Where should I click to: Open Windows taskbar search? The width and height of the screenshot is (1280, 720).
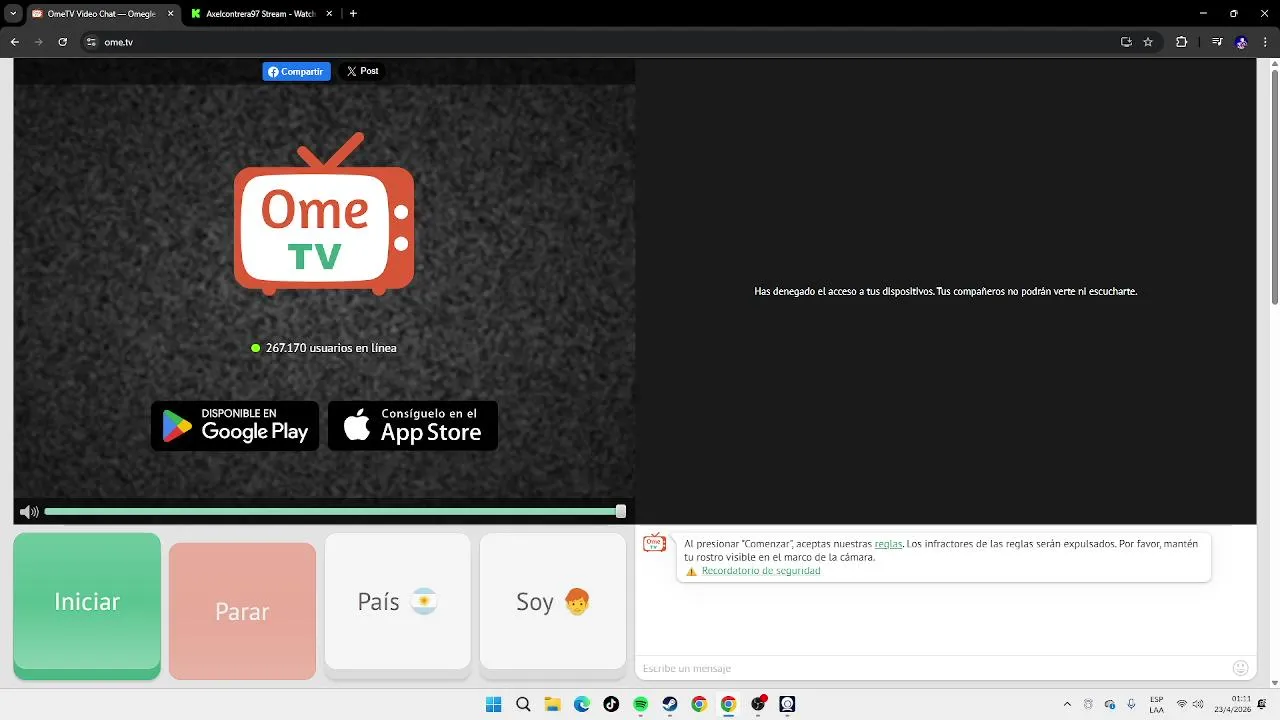[x=523, y=704]
